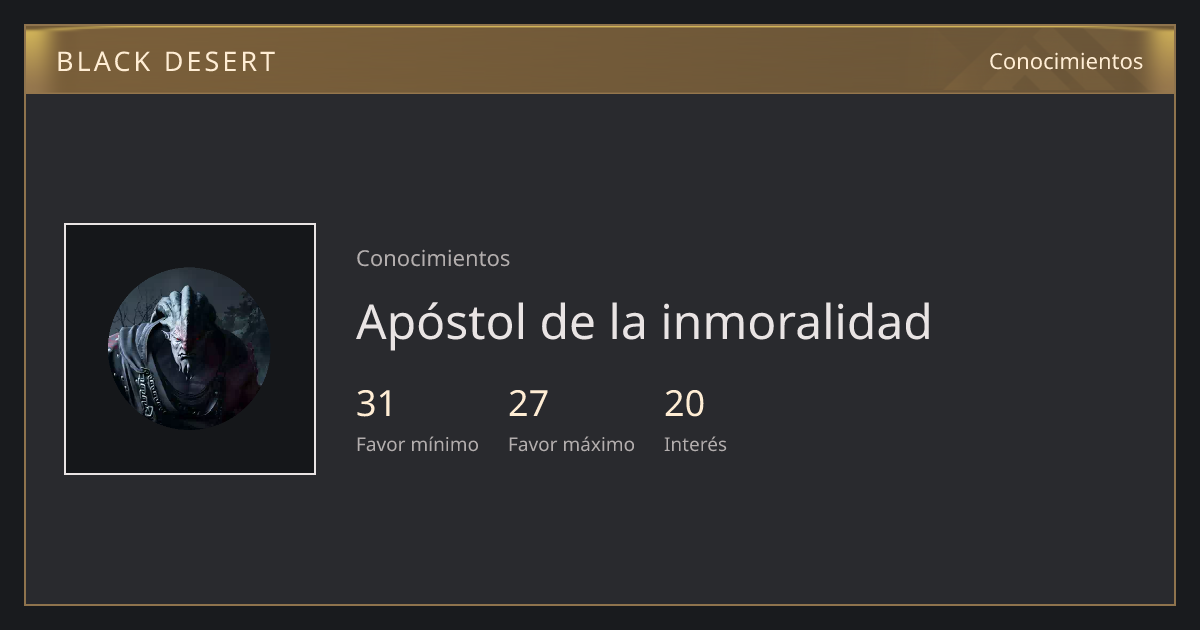1200x630 pixels.
Task: Click the Apóstol de la inmoralidad title
Action: tap(644, 321)
